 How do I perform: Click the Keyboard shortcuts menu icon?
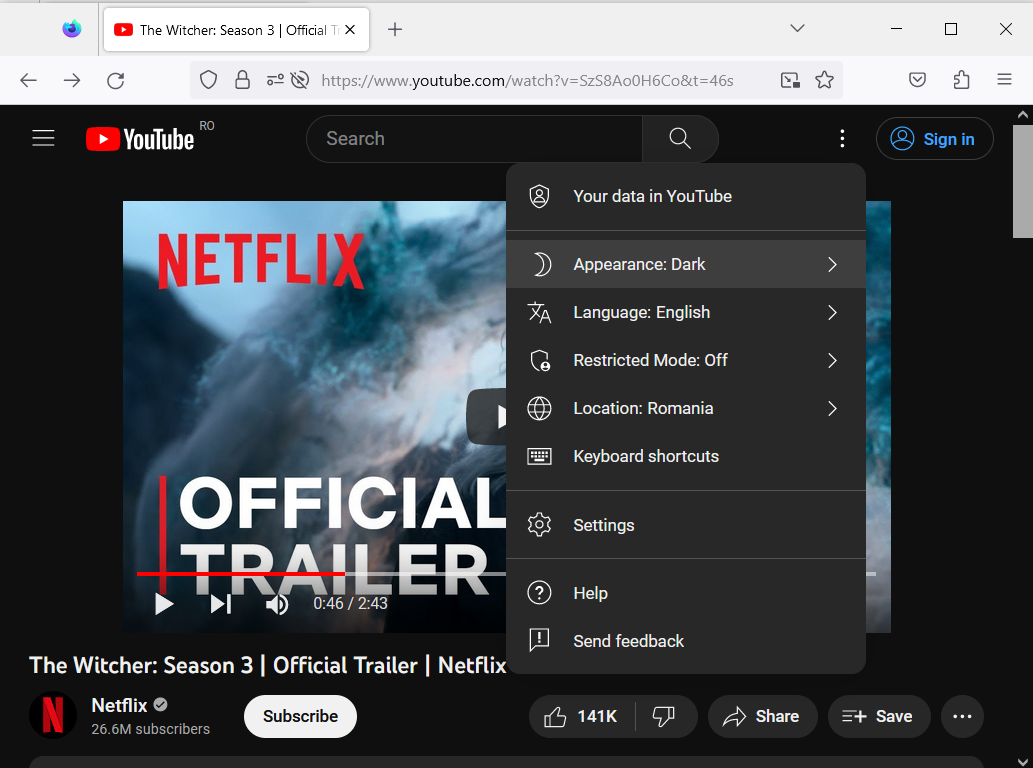(540, 456)
